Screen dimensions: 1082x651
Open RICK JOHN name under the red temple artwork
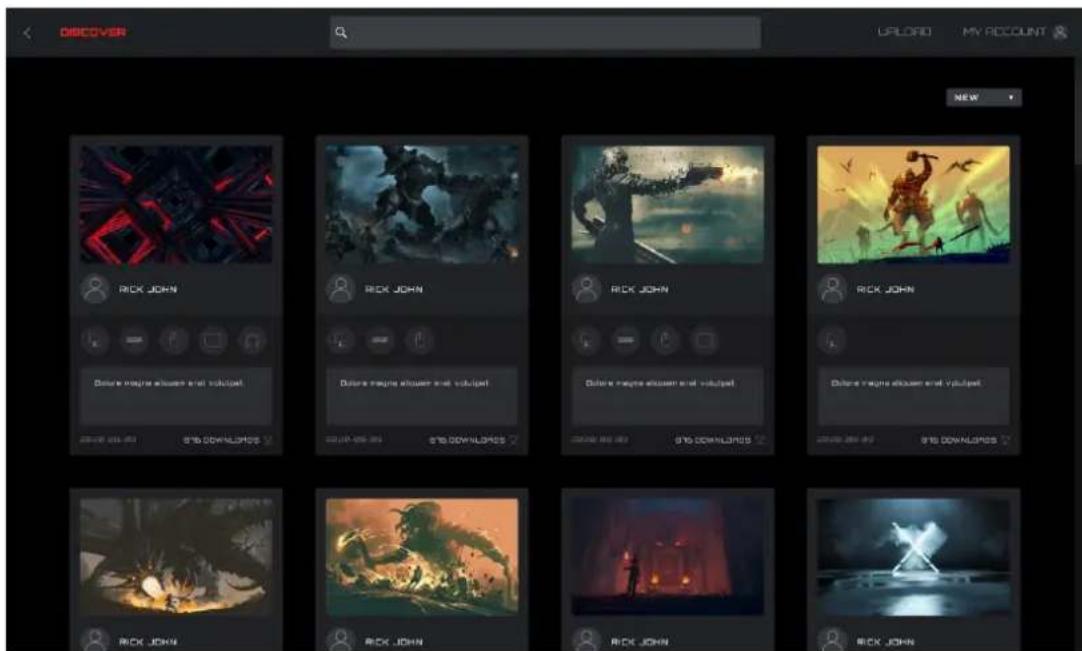pos(639,642)
